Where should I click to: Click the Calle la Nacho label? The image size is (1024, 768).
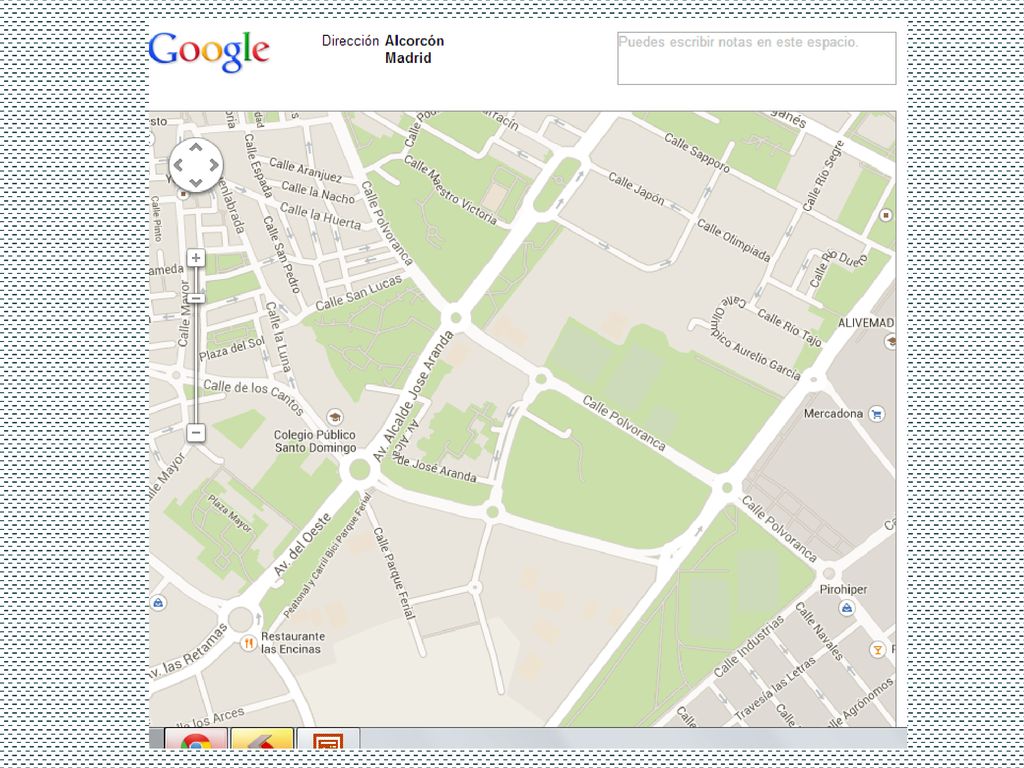click(318, 193)
